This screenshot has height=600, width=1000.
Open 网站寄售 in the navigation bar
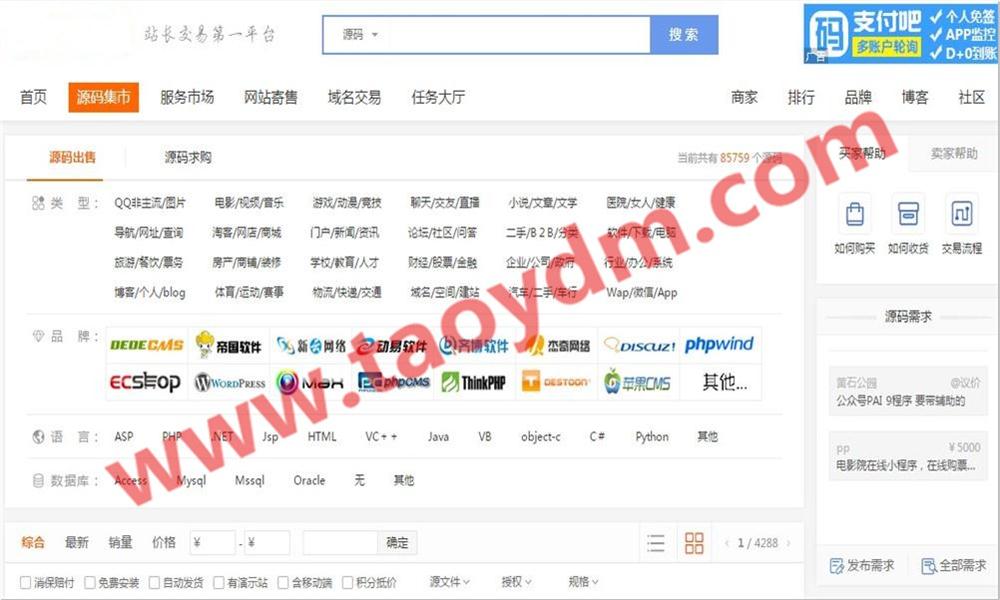(270, 97)
